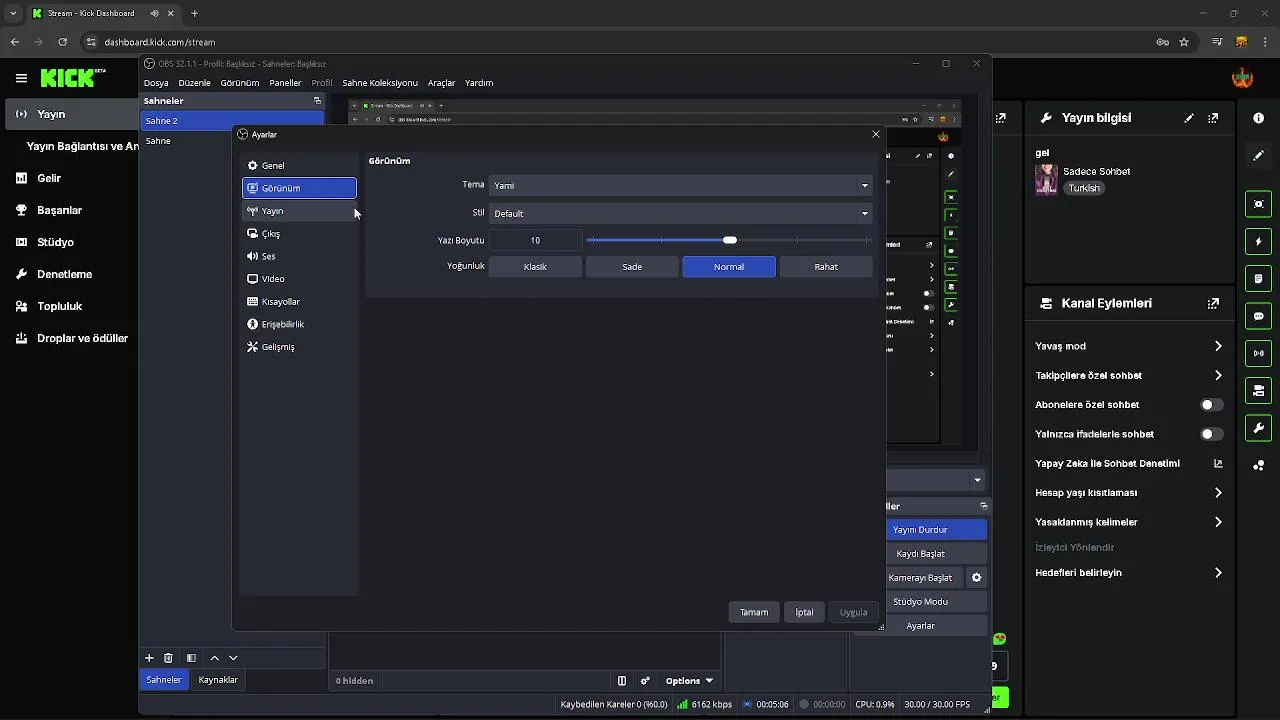Screen dimensions: 1280x720
Task: Click the vertical mixer layout icon beside Options
Action: 621,681
